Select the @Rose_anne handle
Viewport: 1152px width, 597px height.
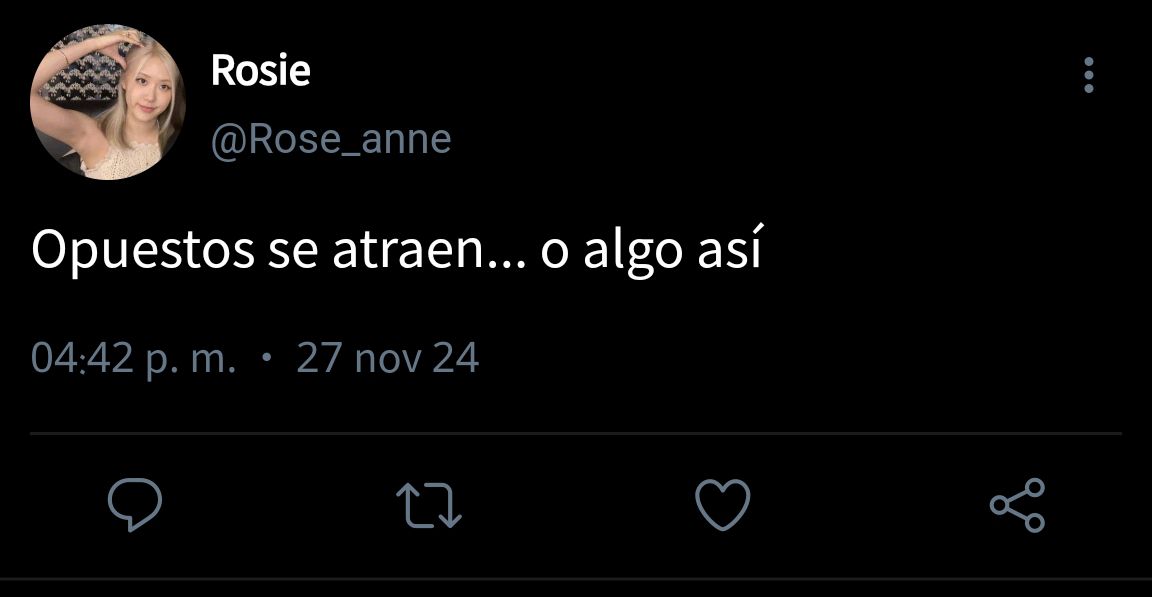click(331, 139)
